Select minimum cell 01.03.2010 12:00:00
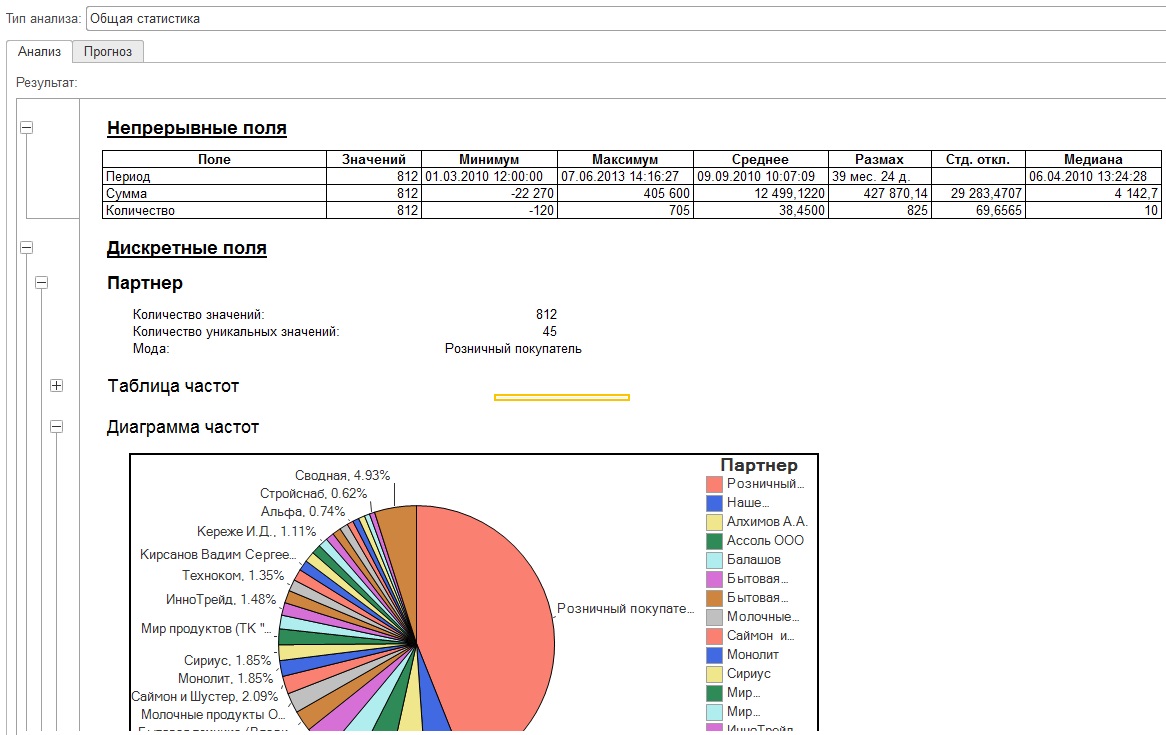 [489, 176]
